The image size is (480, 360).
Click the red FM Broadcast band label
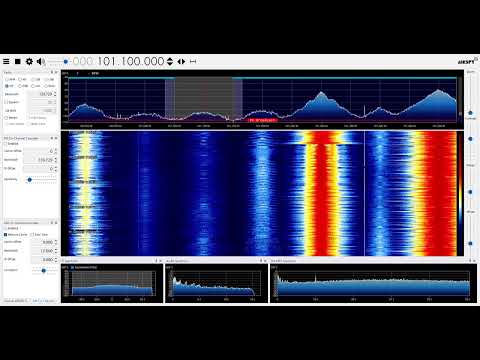click(263, 120)
